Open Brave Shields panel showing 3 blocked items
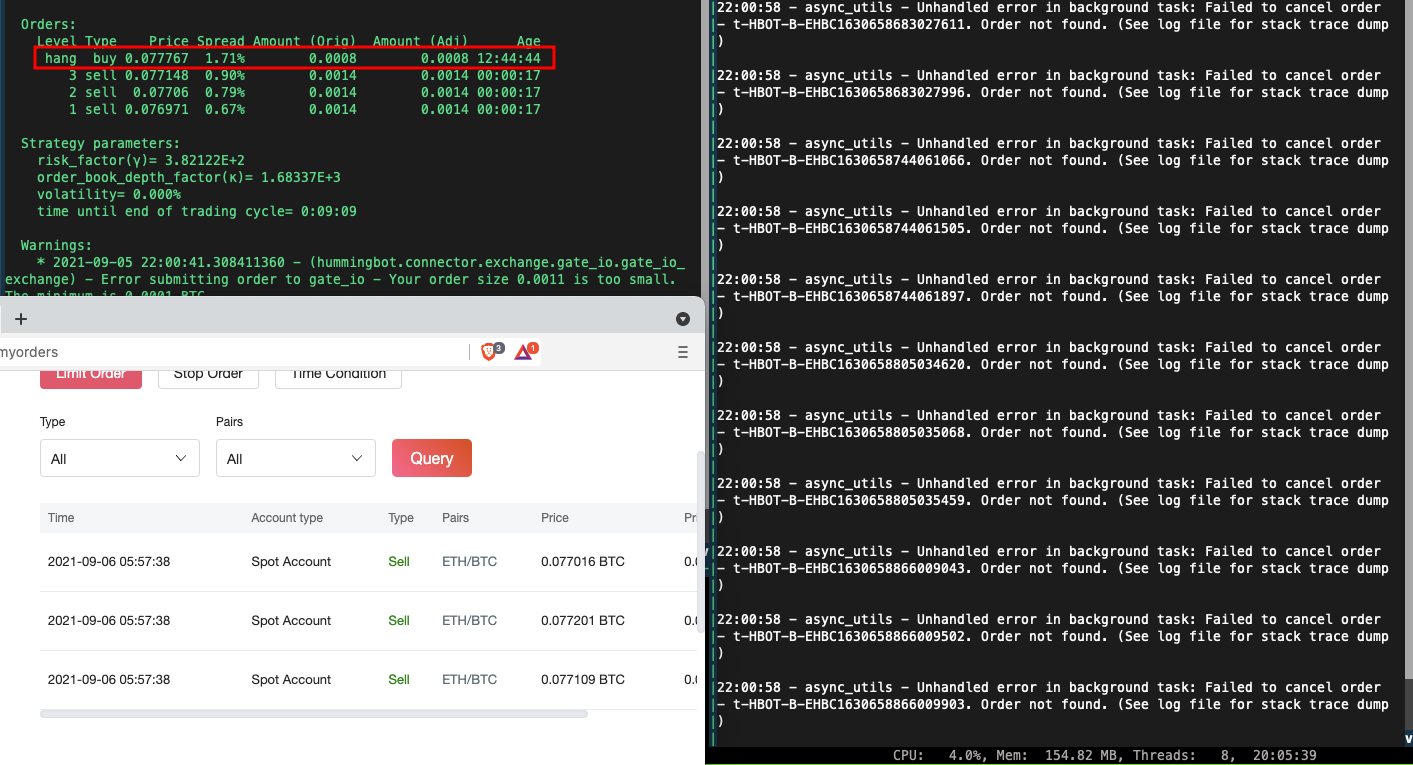This screenshot has width=1413, height=765. (489, 351)
